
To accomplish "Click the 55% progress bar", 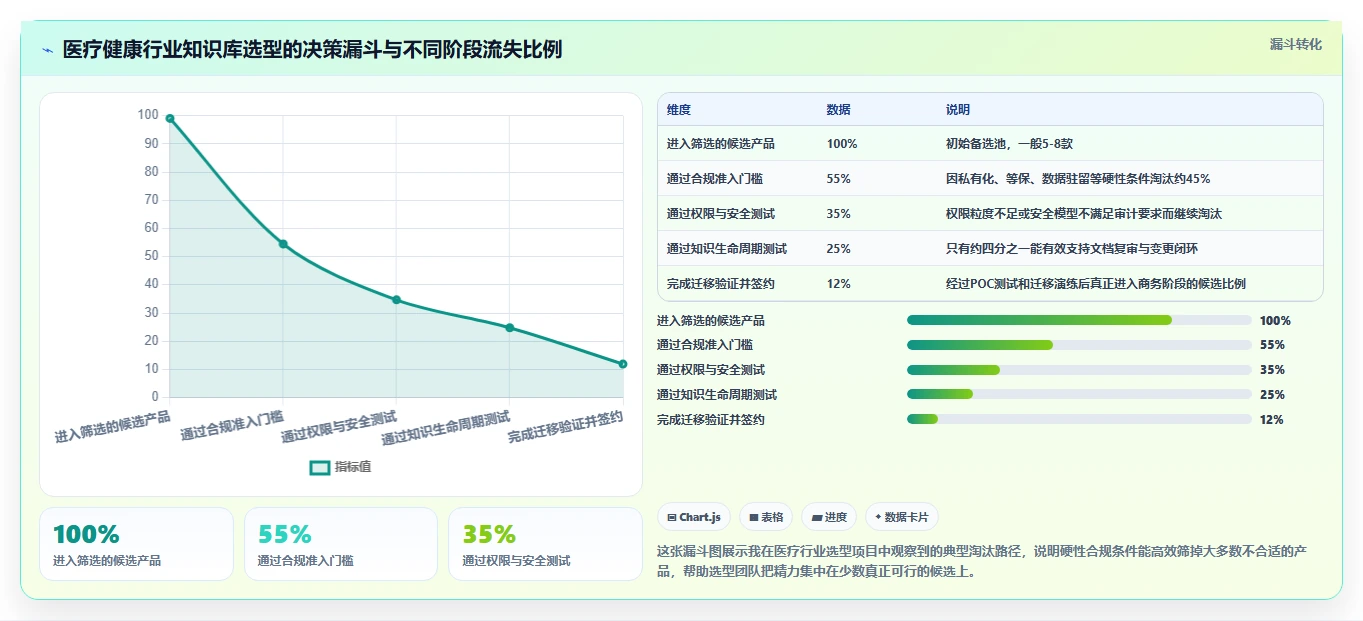I will [x=1079, y=345].
